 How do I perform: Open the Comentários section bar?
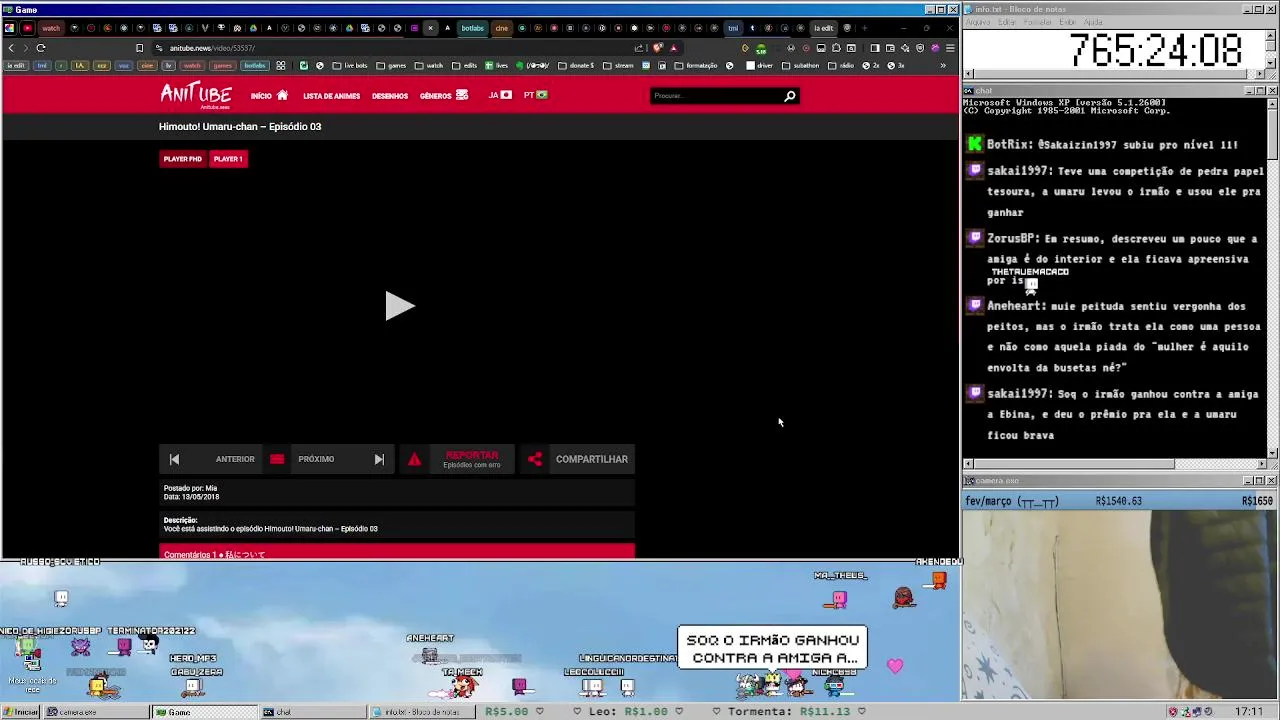[397, 553]
